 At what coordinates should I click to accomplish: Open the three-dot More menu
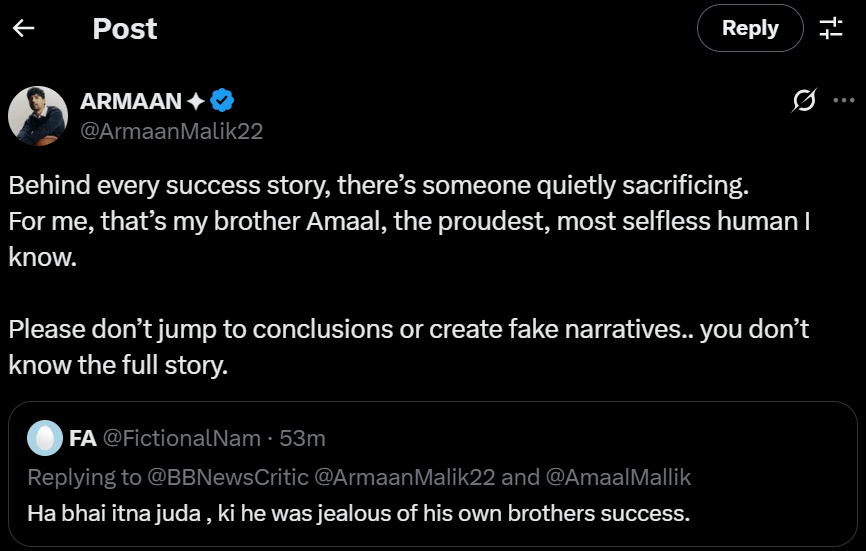[843, 100]
